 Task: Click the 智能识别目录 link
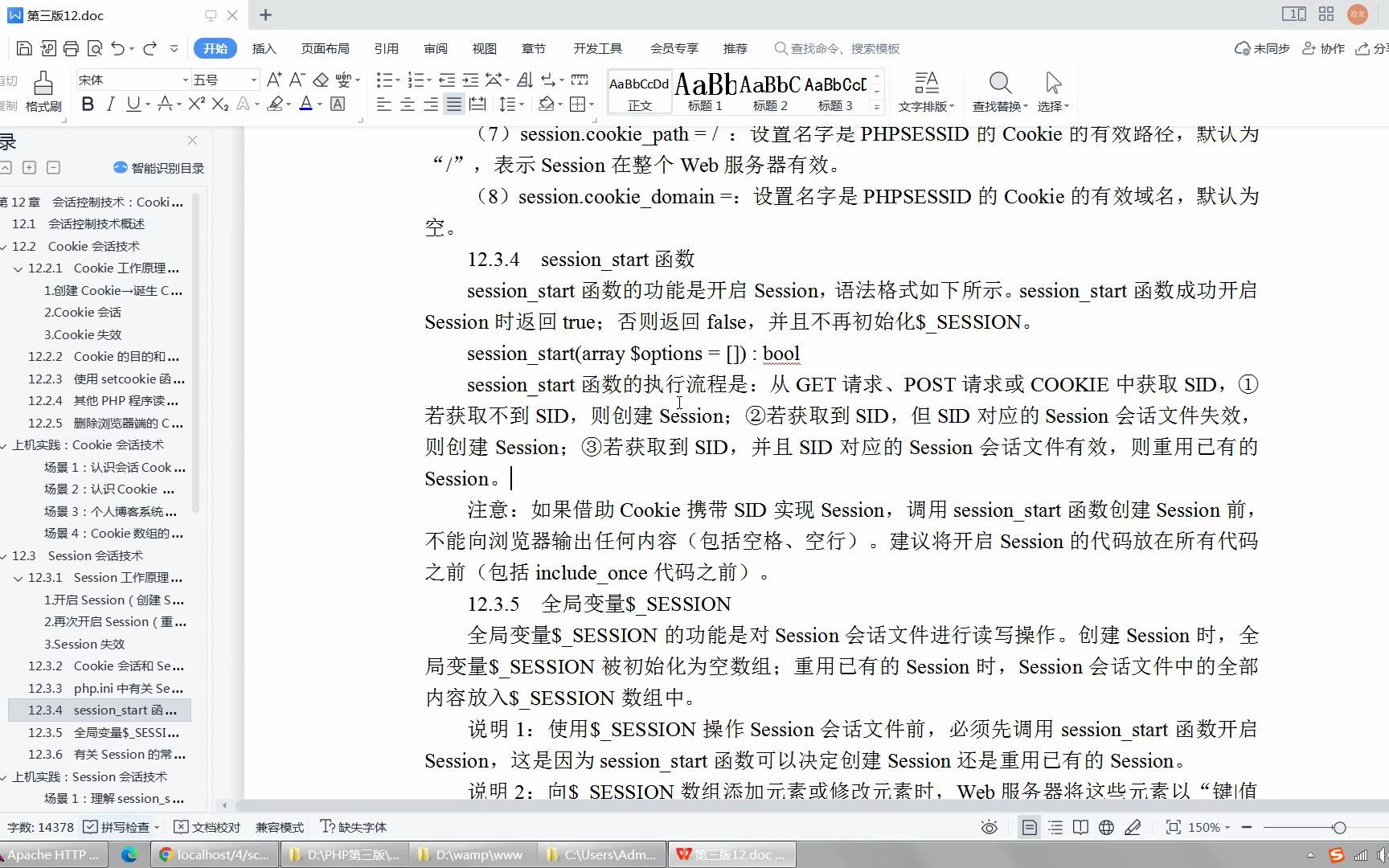(158, 168)
